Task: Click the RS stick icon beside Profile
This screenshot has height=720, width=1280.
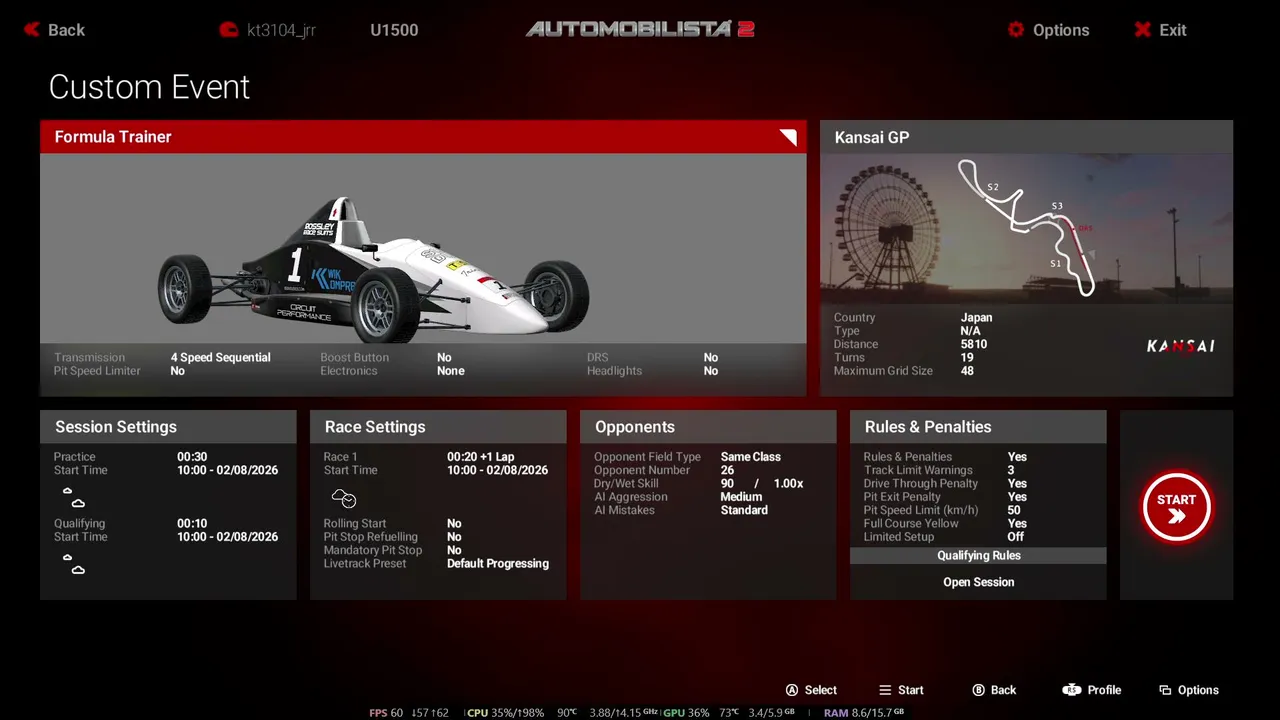Action: [x=1071, y=690]
